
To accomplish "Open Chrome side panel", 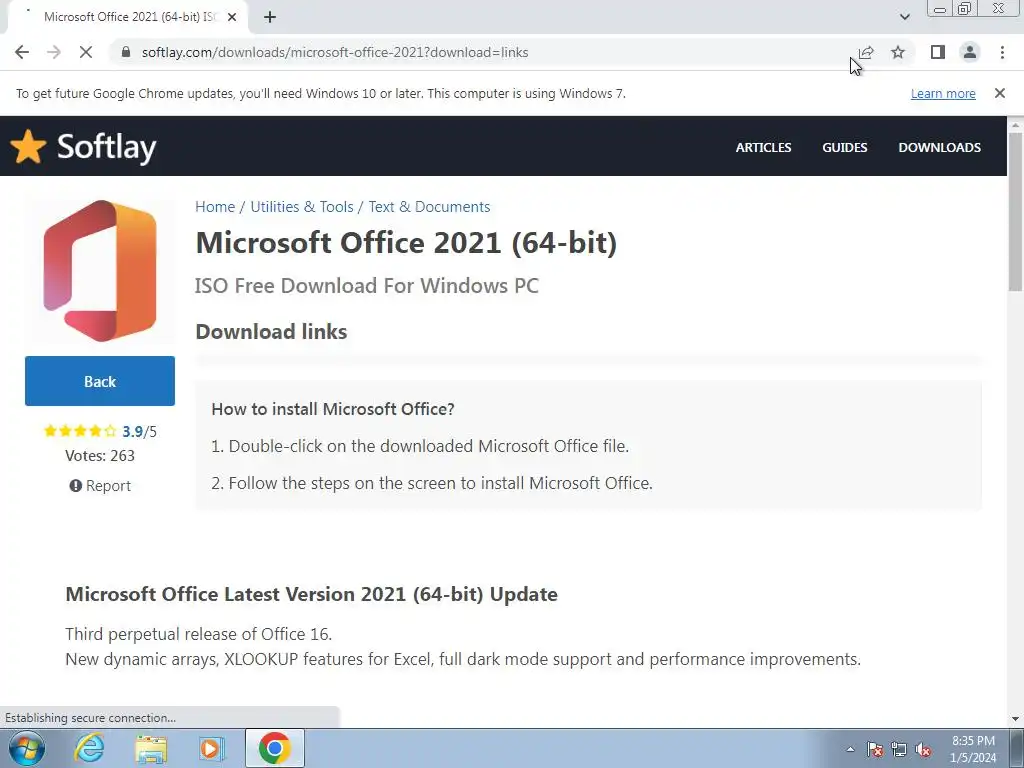I will [938, 52].
